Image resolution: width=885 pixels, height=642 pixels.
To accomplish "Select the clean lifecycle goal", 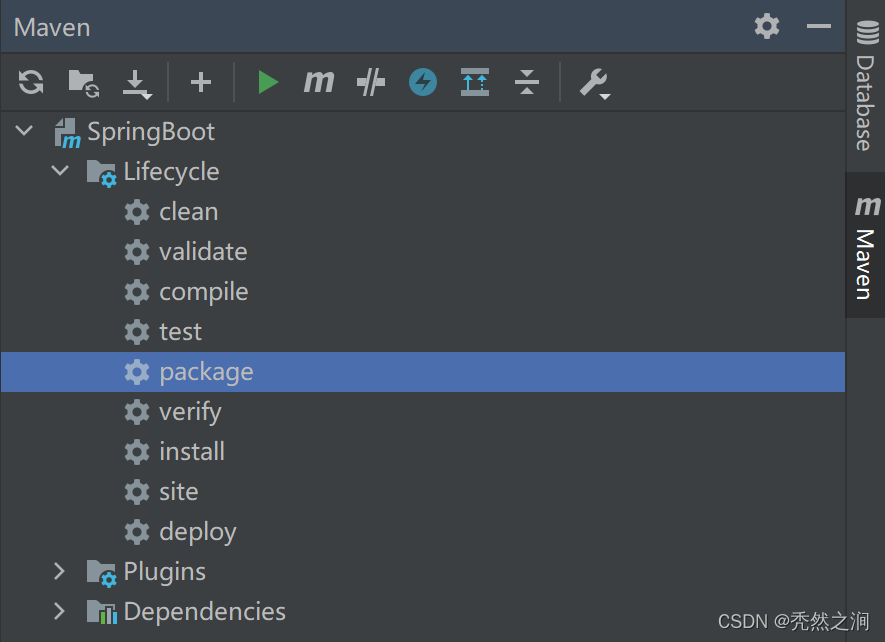I will 423,212.
